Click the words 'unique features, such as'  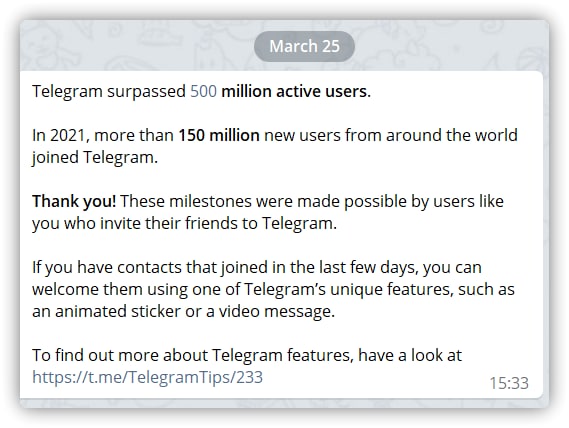[423, 289]
